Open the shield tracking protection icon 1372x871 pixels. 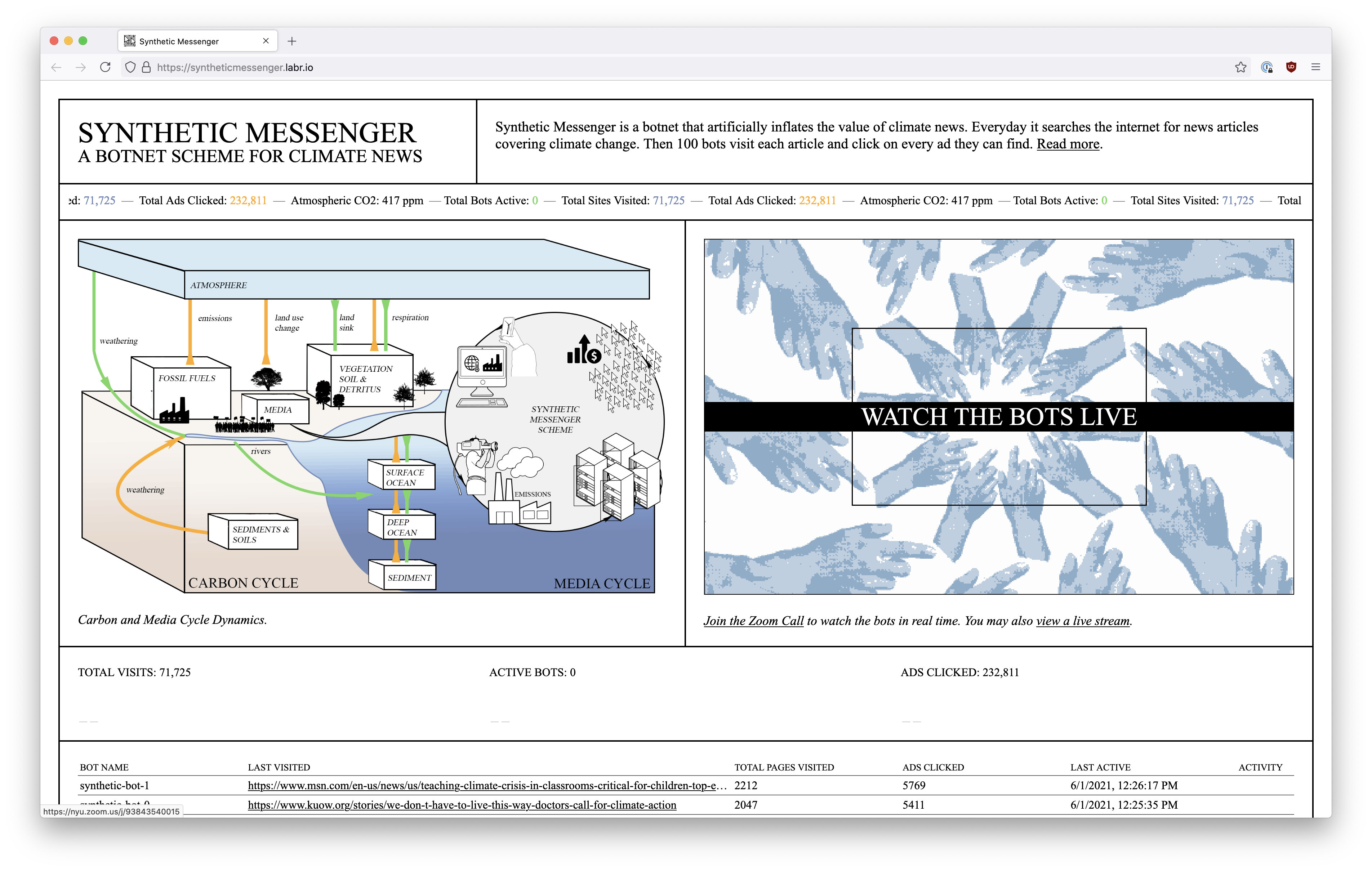(130, 67)
